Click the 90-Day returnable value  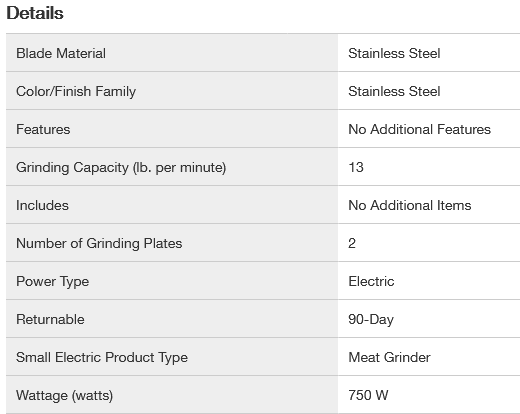click(x=371, y=320)
